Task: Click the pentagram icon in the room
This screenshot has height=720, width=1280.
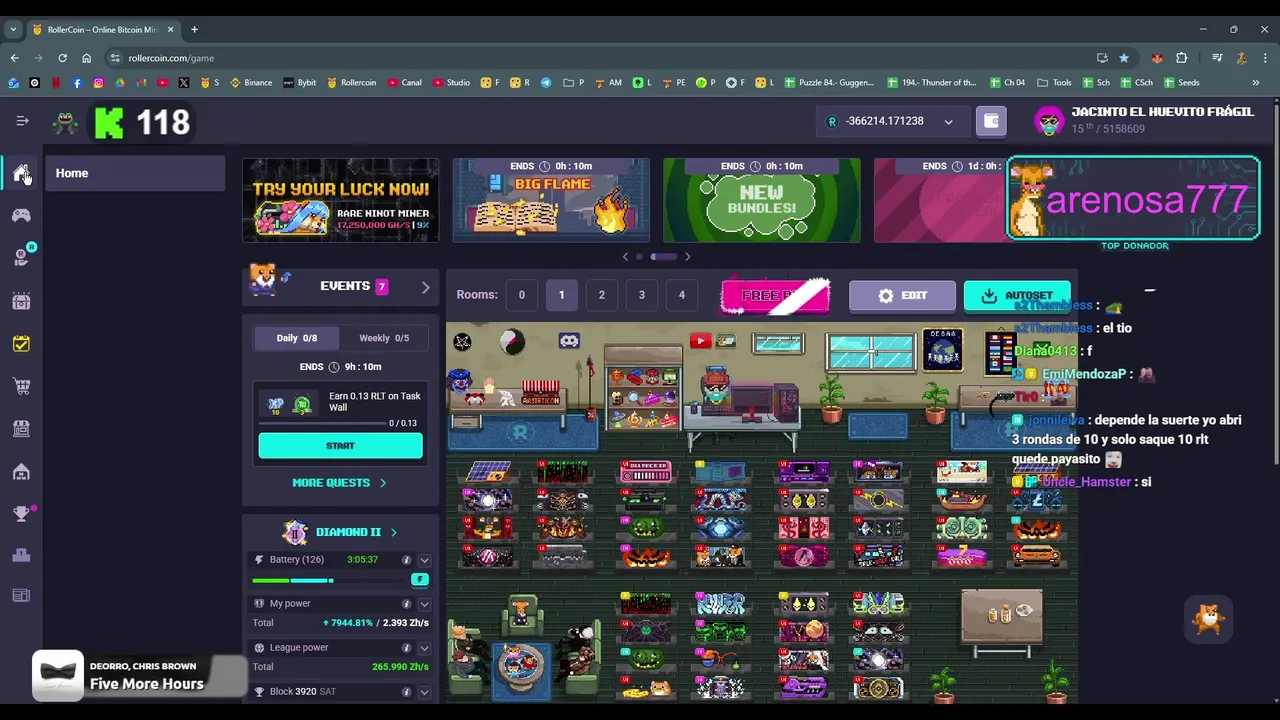Action: 462,342
